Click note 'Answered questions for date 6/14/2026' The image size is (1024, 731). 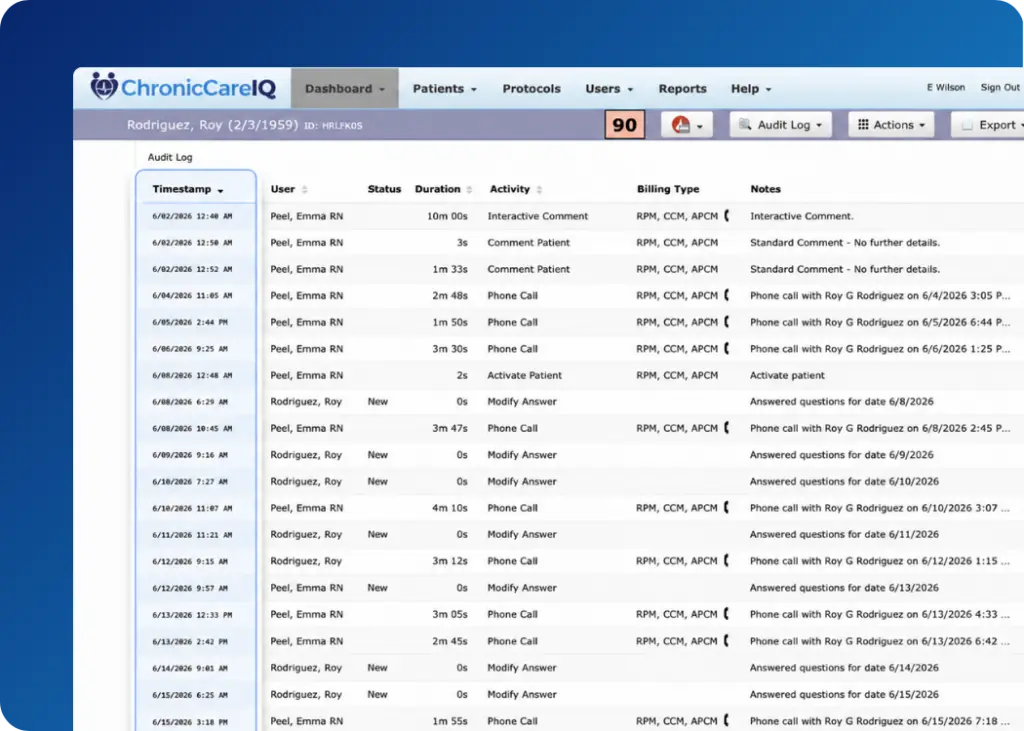click(x=844, y=668)
